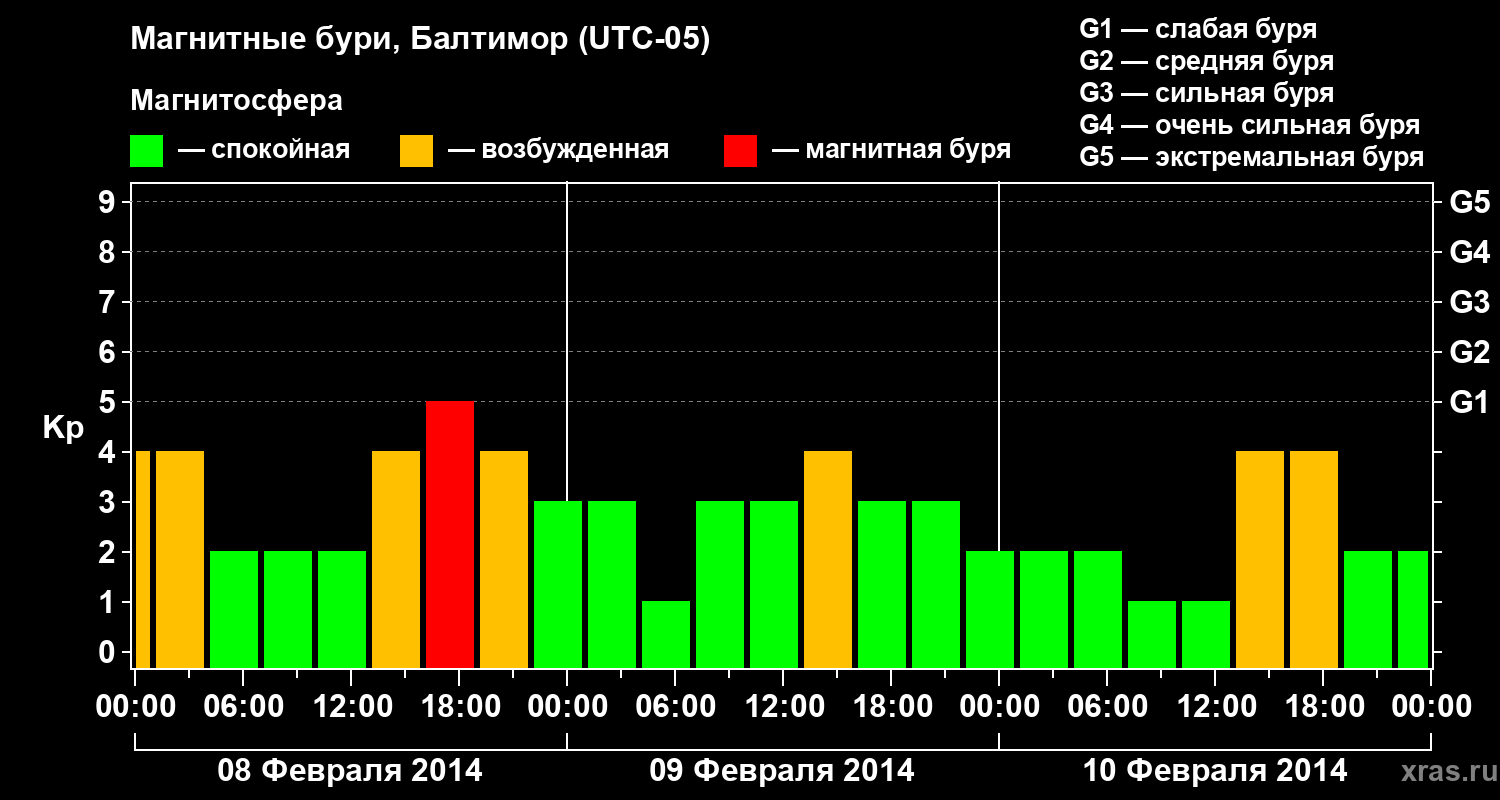The width and height of the screenshot is (1500, 800).
Task: Select the 08 Февраля 2014 date label
Action: click(x=350, y=771)
